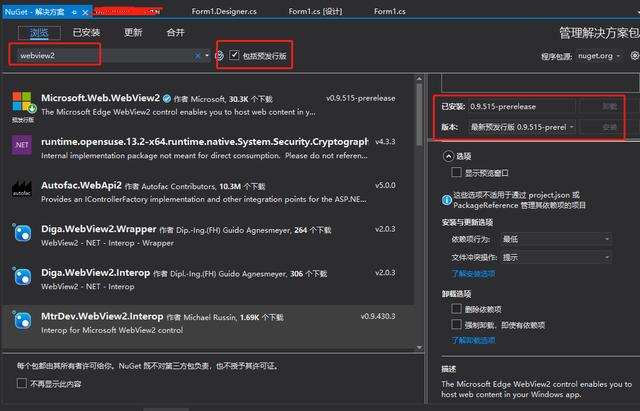Click the Autofac.WebApi2 package icon
Screen dimensions: 640x411
tap(22, 189)
